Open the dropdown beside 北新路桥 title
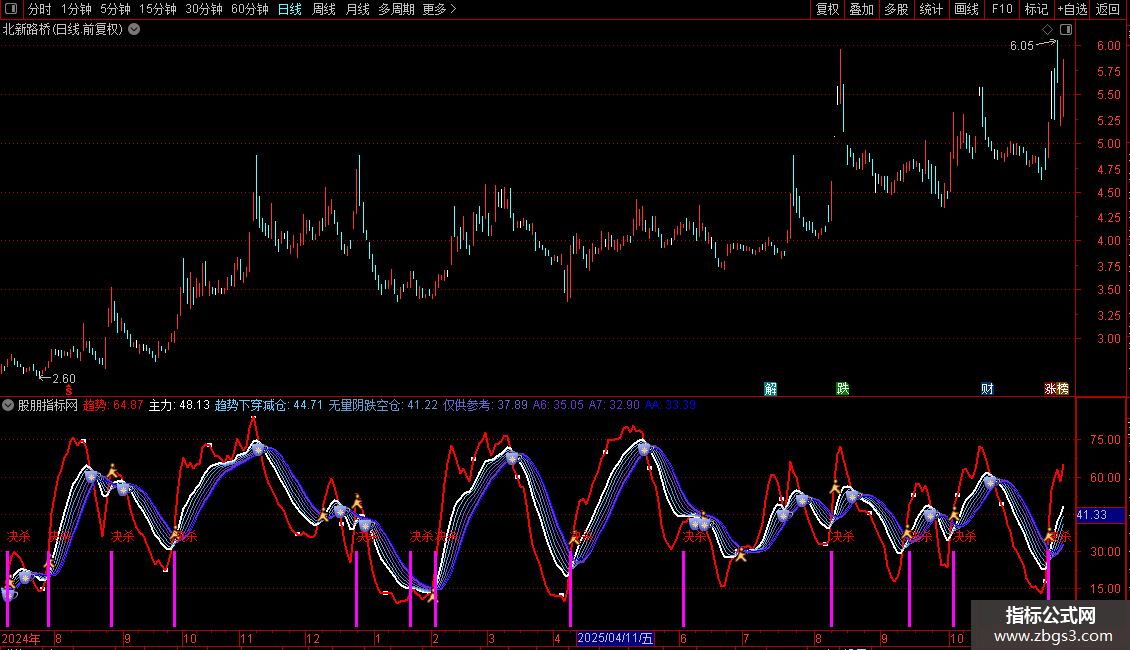Screen dimensions: 1130x650 pyautogui.click(x=134, y=30)
